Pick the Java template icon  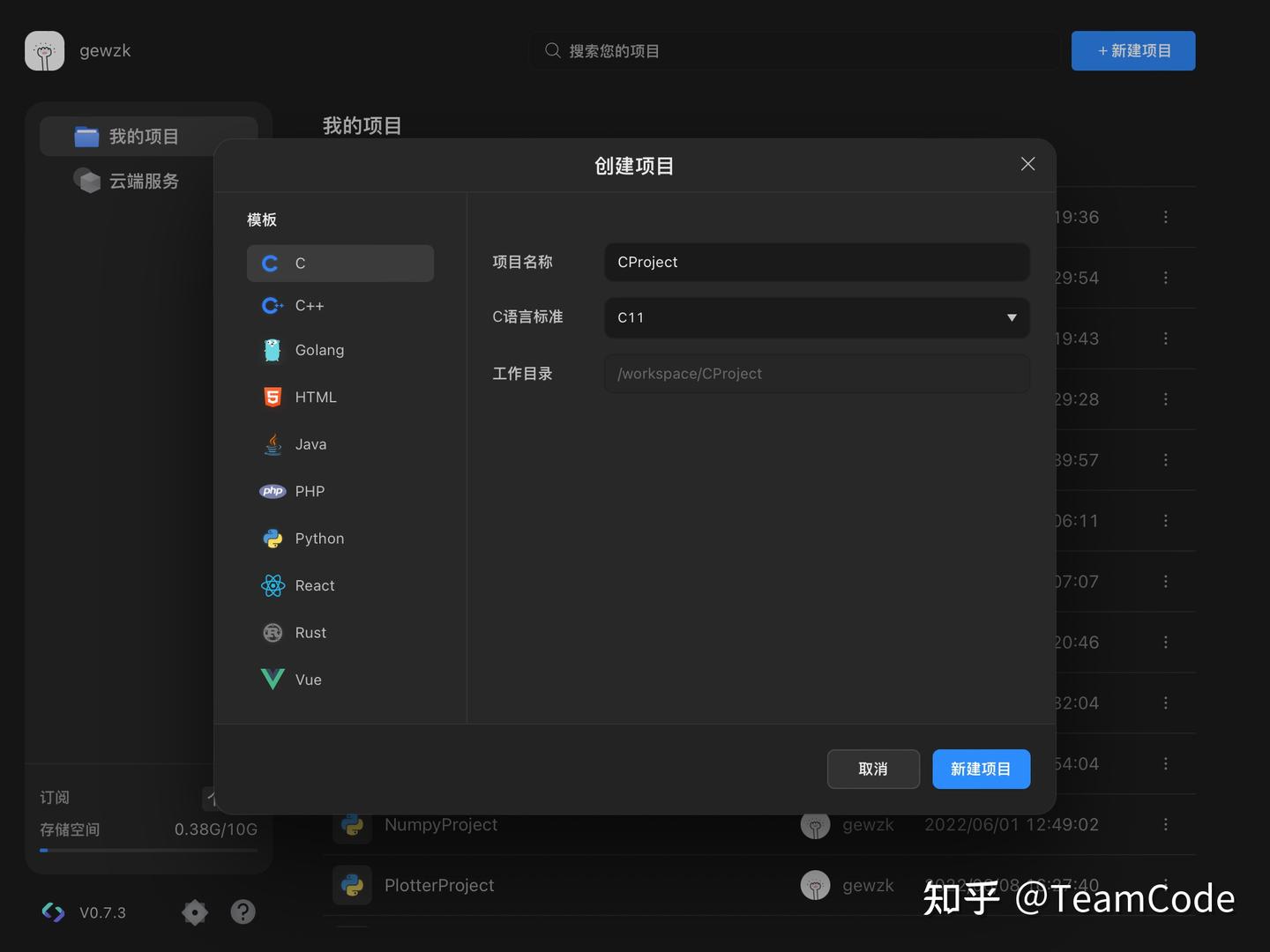coord(272,443)
